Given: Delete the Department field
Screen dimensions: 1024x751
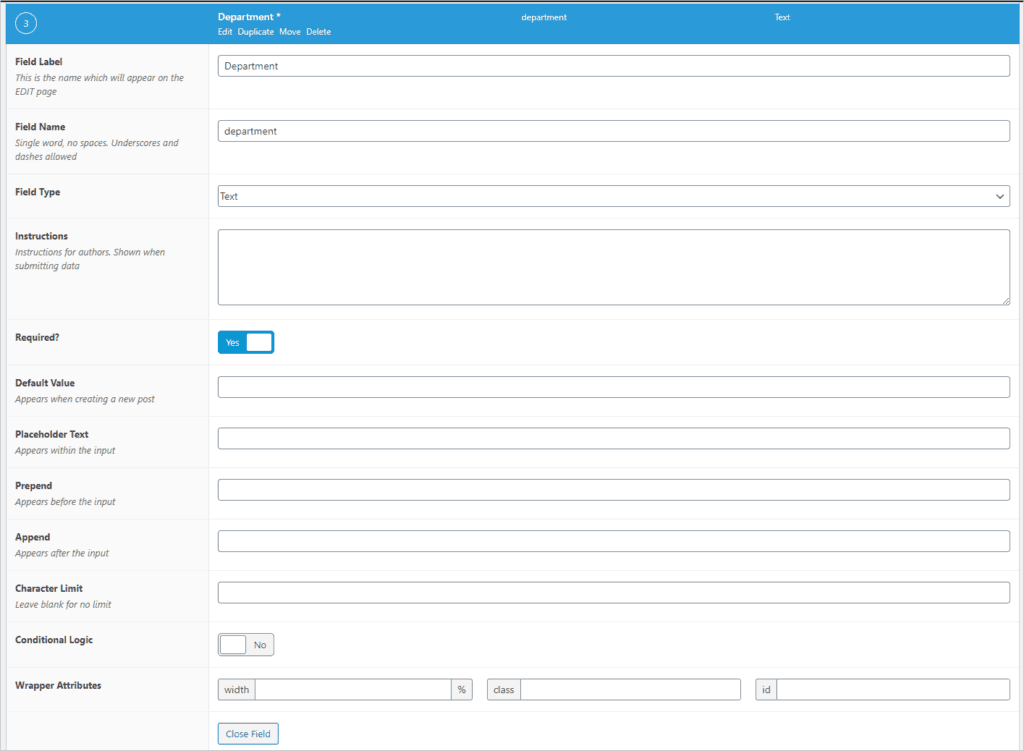Looking at the screenshot, I should [318, 32].
